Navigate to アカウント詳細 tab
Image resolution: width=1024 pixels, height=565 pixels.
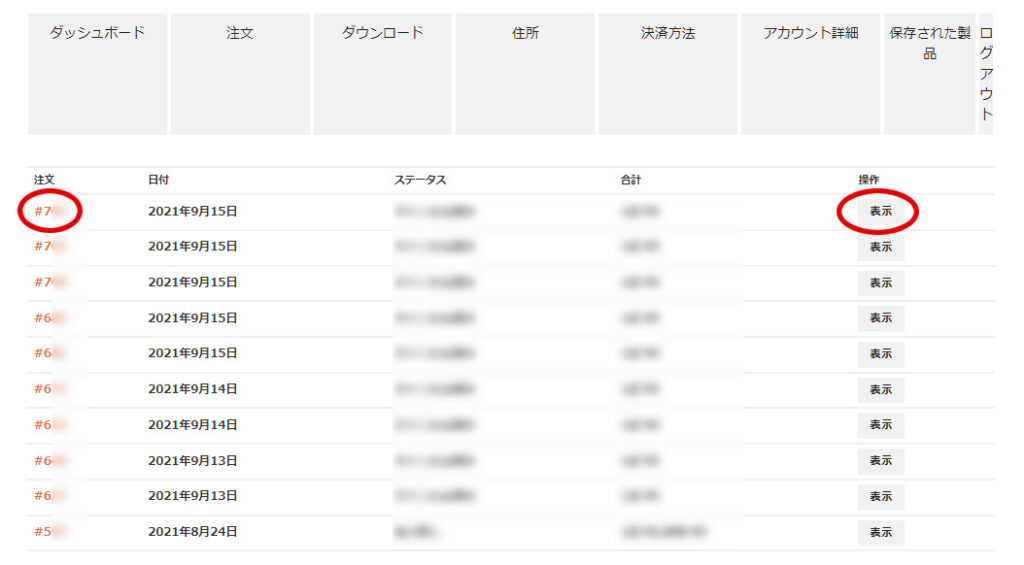[810, 74]
